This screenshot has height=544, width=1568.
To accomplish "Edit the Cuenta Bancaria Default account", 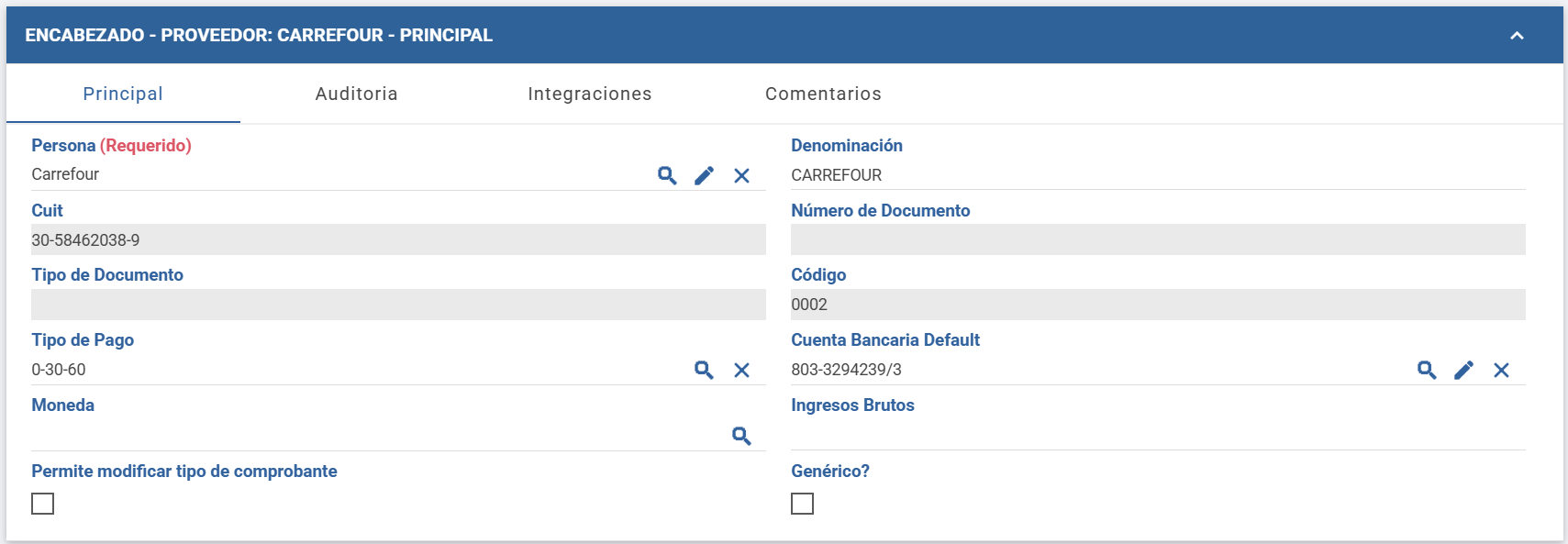I will coord(1463,370).
